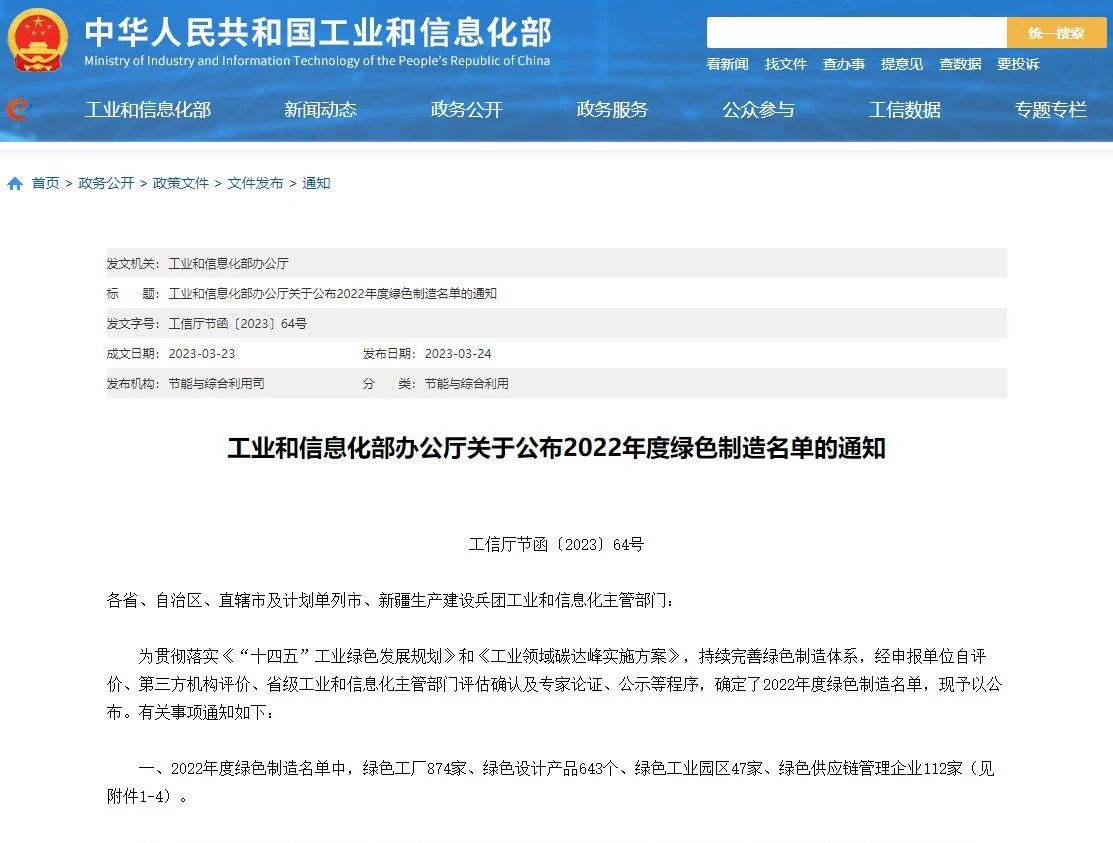Viewport: 1113px width, 843px height.
Task: Open the 公众参与 navigation item
Action: point(758,110)
